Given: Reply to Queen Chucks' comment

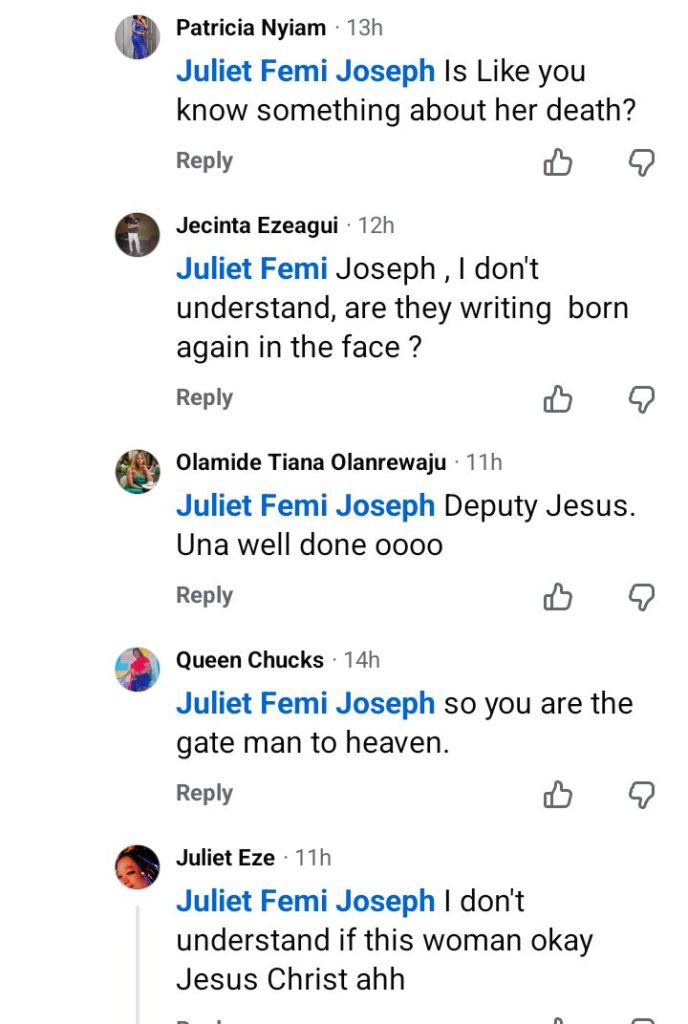Looking at the screenshot, I should pyautogui.click(x=204, y=793).
